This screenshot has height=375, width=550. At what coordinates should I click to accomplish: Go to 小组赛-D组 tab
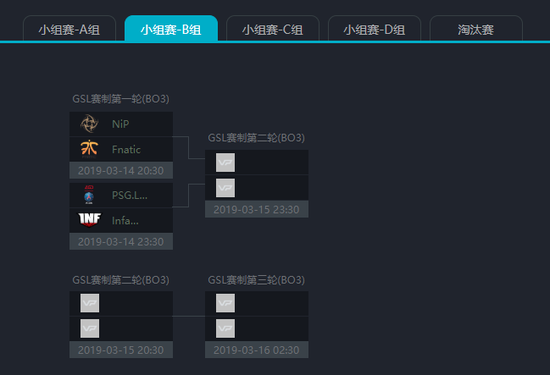click(374, 28)
